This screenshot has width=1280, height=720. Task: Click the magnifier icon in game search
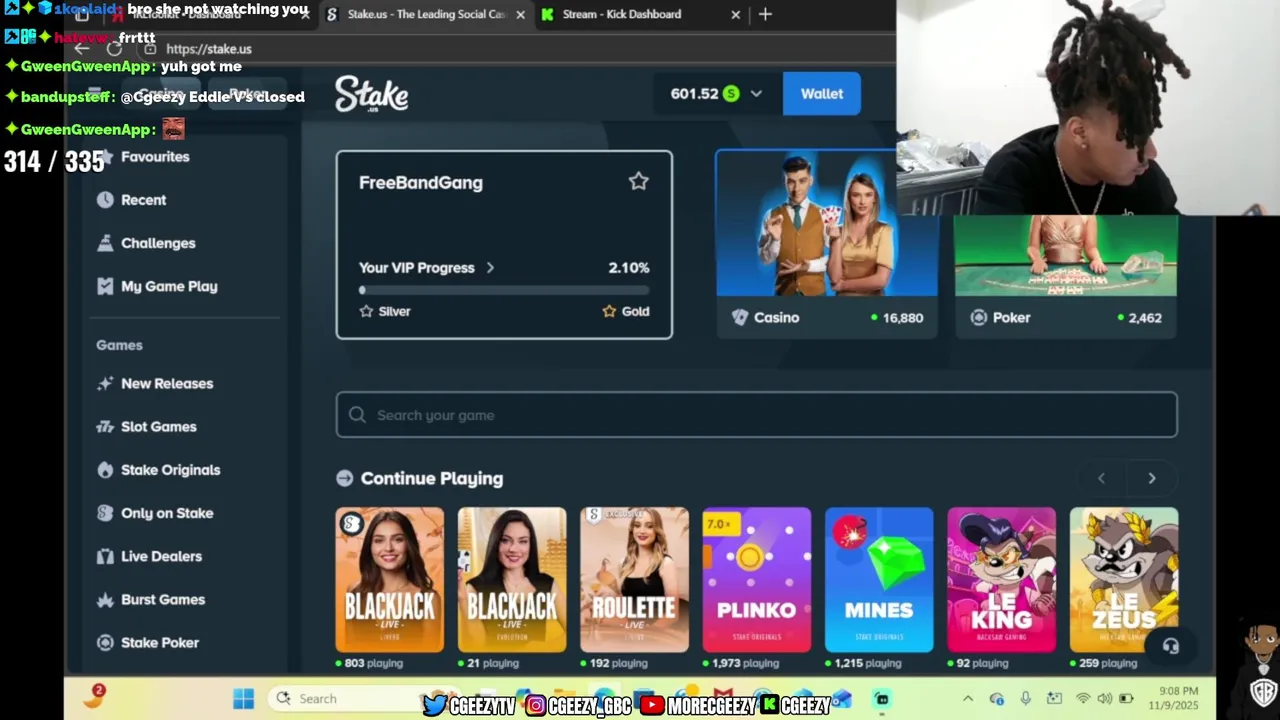click(357, 415)
